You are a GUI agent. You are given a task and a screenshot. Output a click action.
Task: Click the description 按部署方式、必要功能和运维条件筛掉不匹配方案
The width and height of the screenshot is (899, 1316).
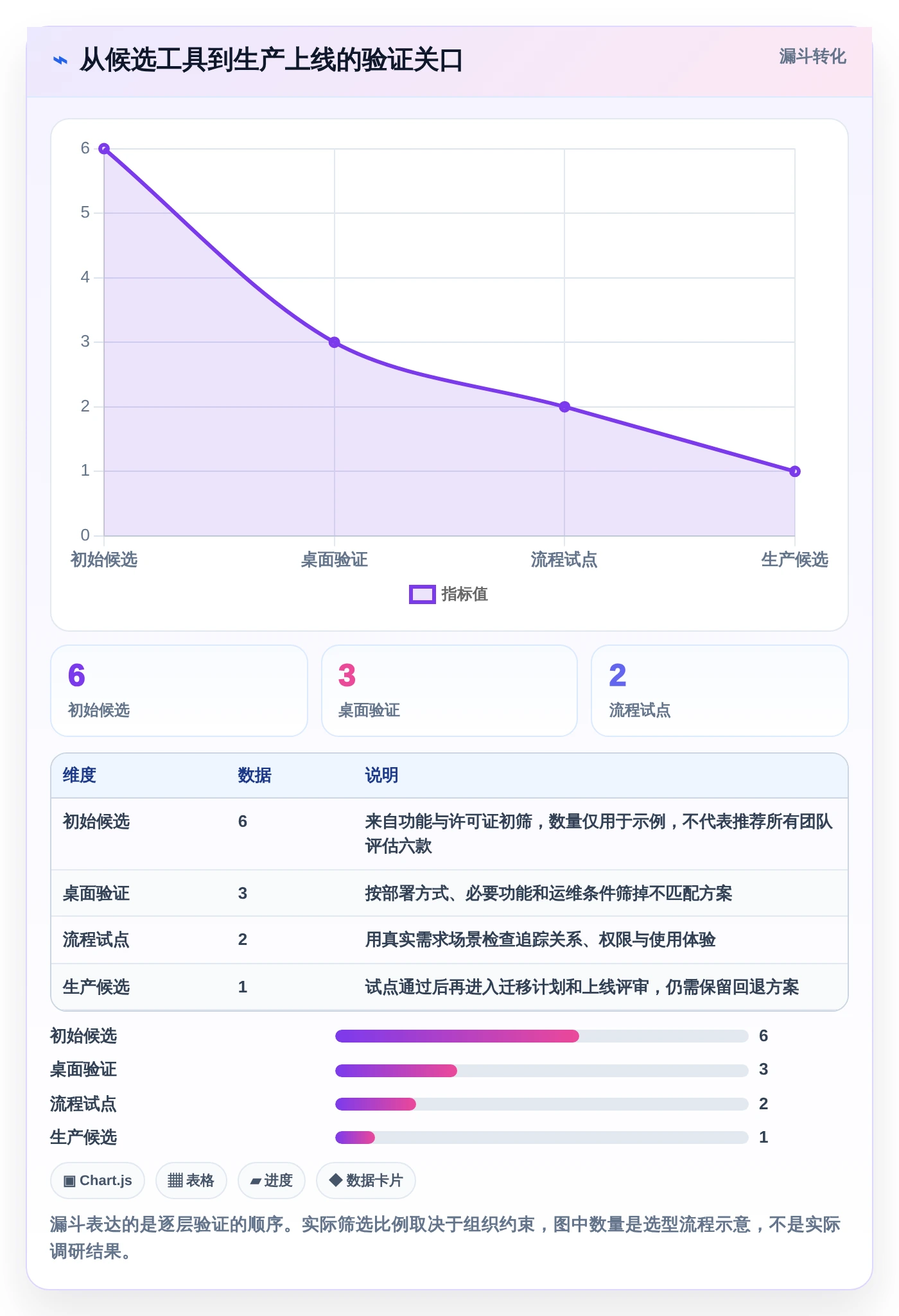pos(549,894)
